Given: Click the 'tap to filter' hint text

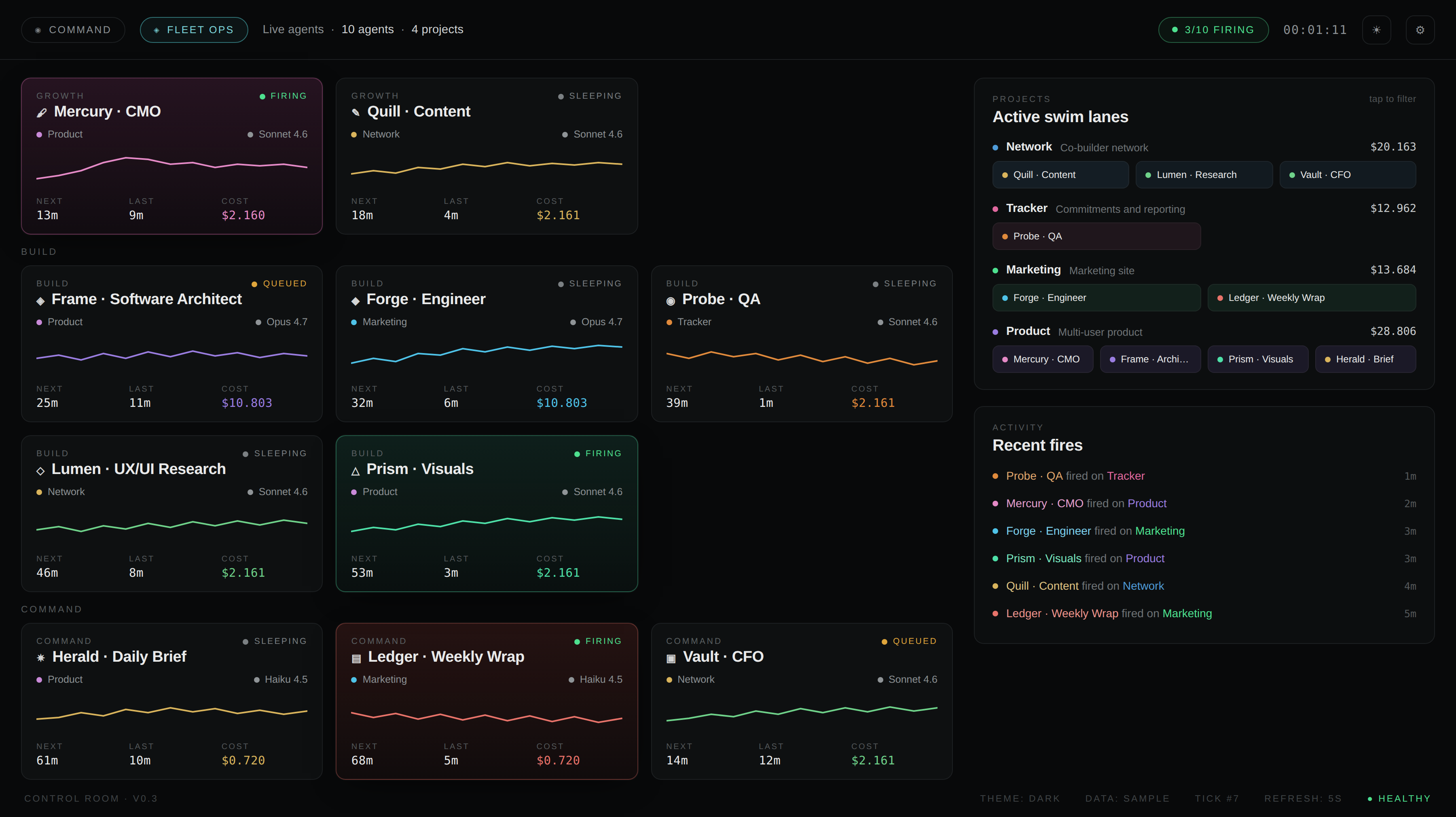Looking at the screenshot, I should coord(1393,99).
